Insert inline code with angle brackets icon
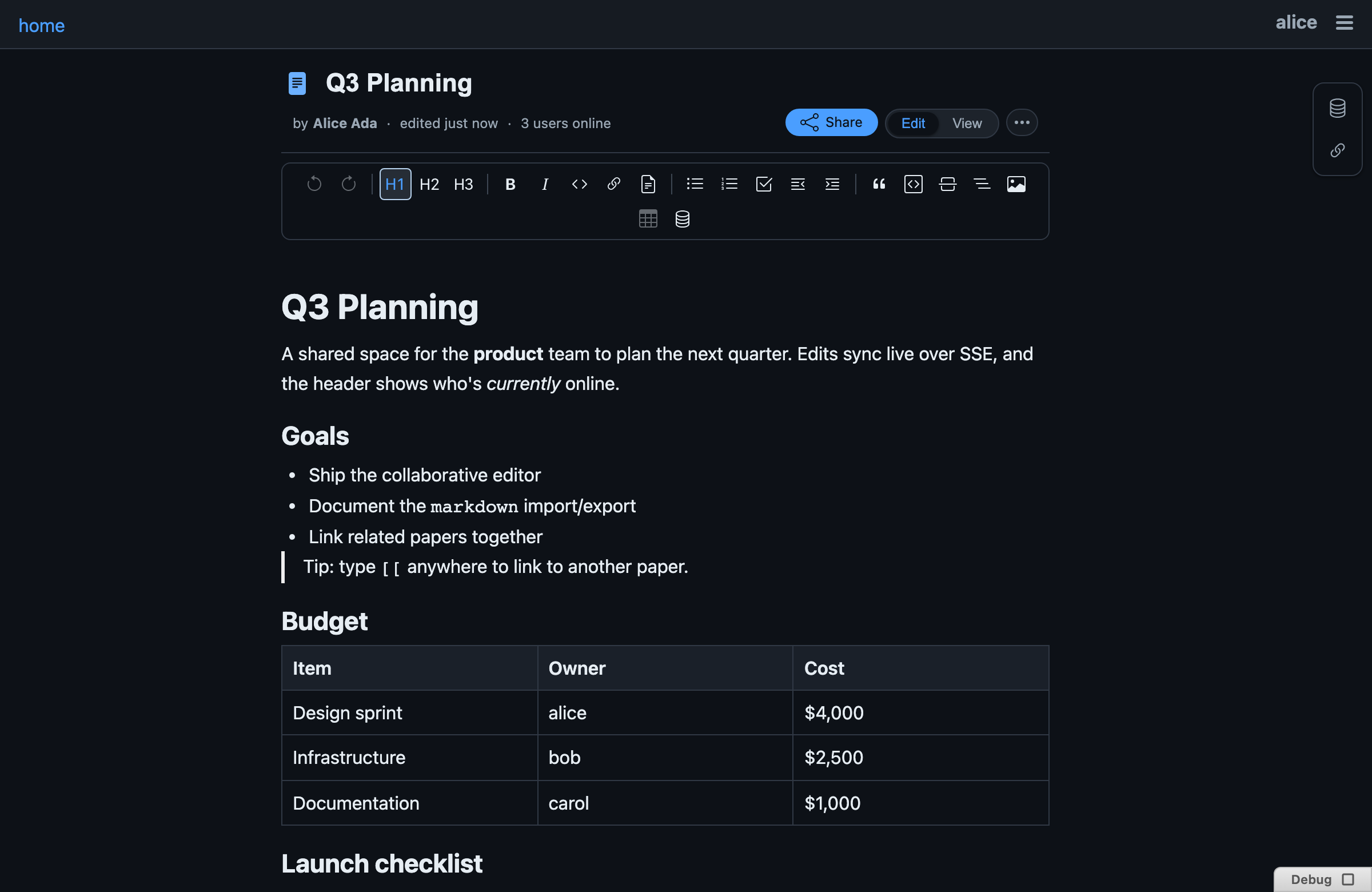1372x892 pixels. (579, 184)
